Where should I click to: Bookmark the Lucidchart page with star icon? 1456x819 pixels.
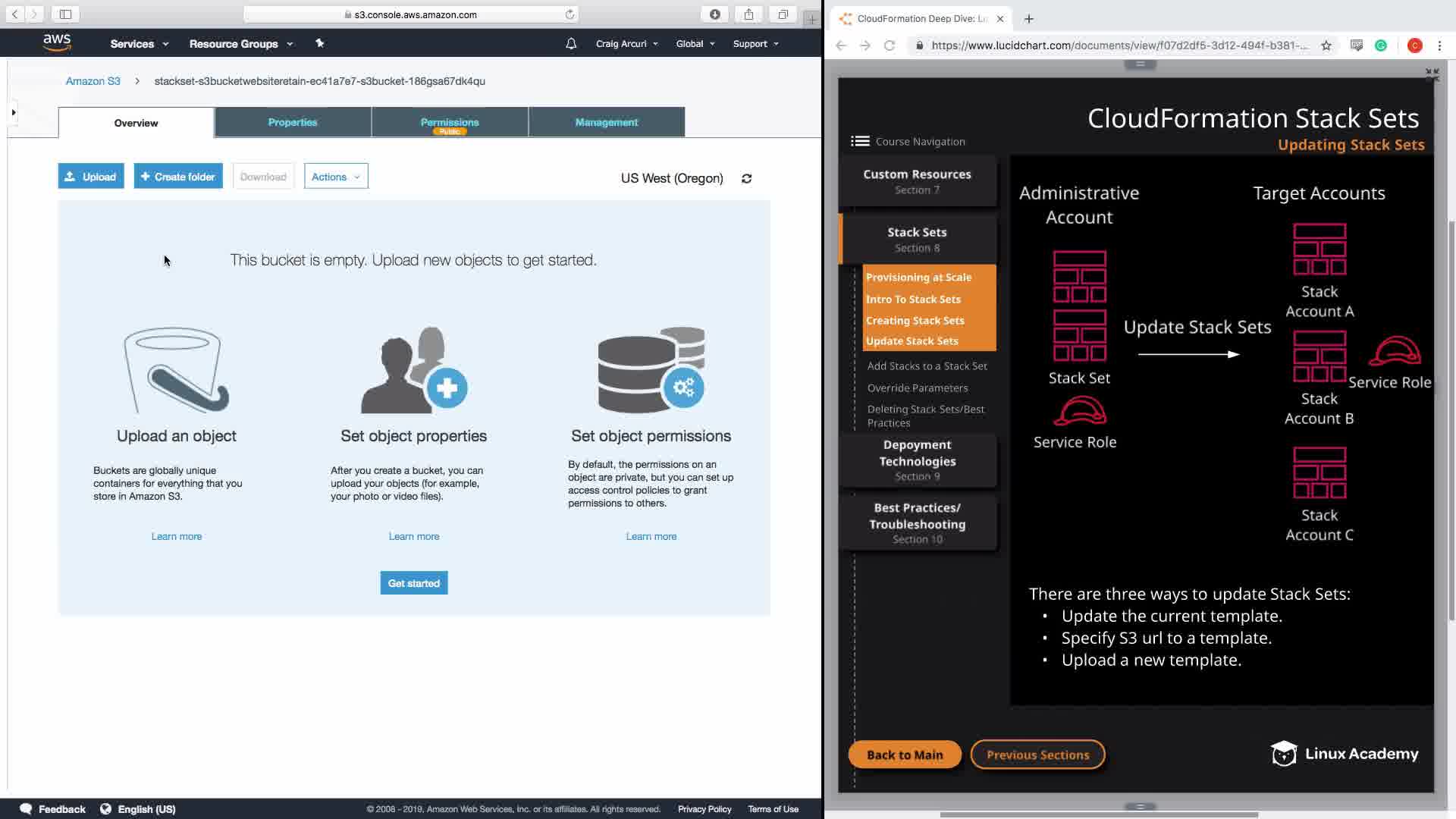(1326, 45)
